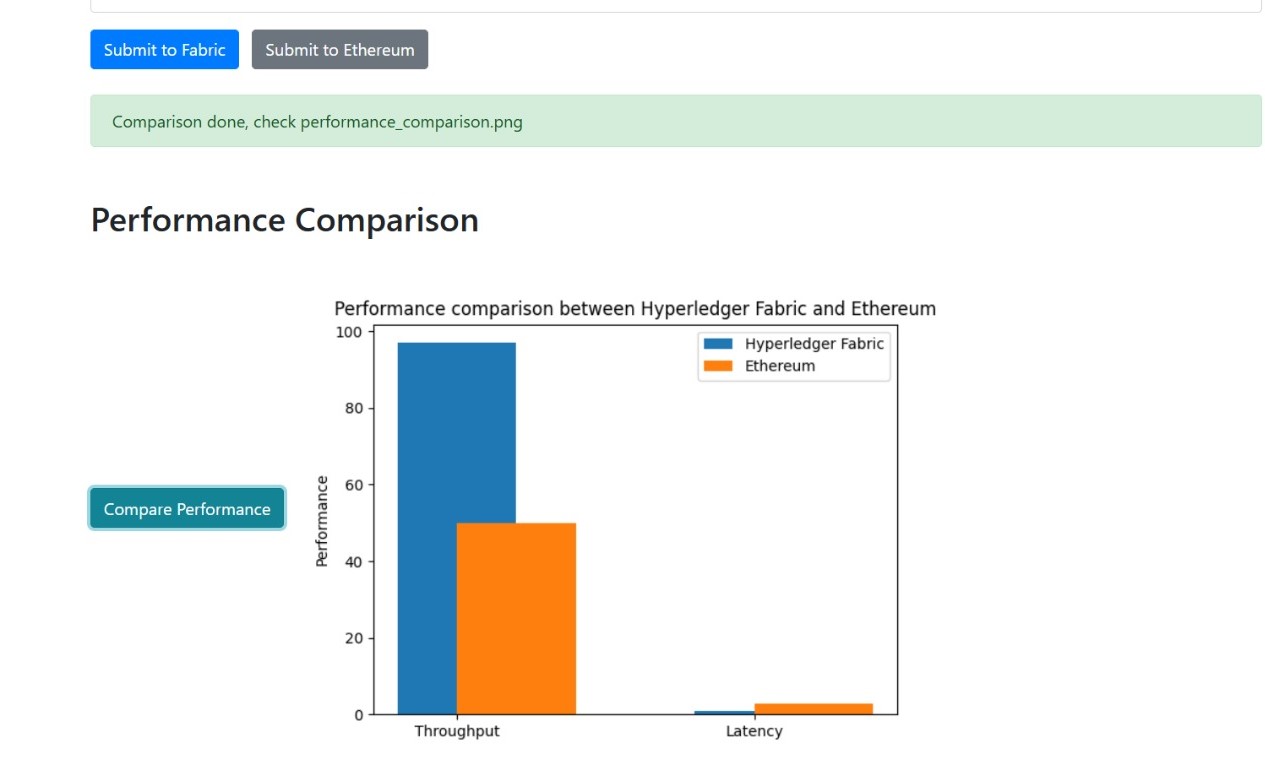Run Compare Performance
This screenshot has width=1265, height=765.
pos(187,509)
